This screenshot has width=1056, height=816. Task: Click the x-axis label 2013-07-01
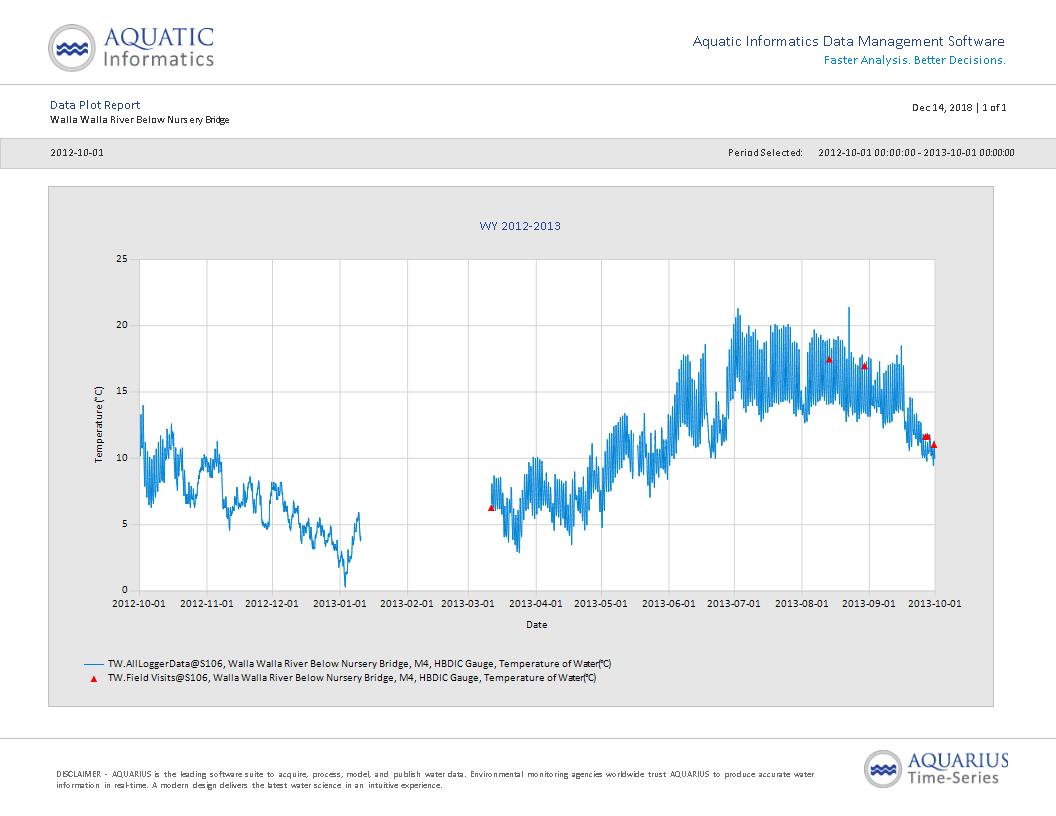[734, 603]
